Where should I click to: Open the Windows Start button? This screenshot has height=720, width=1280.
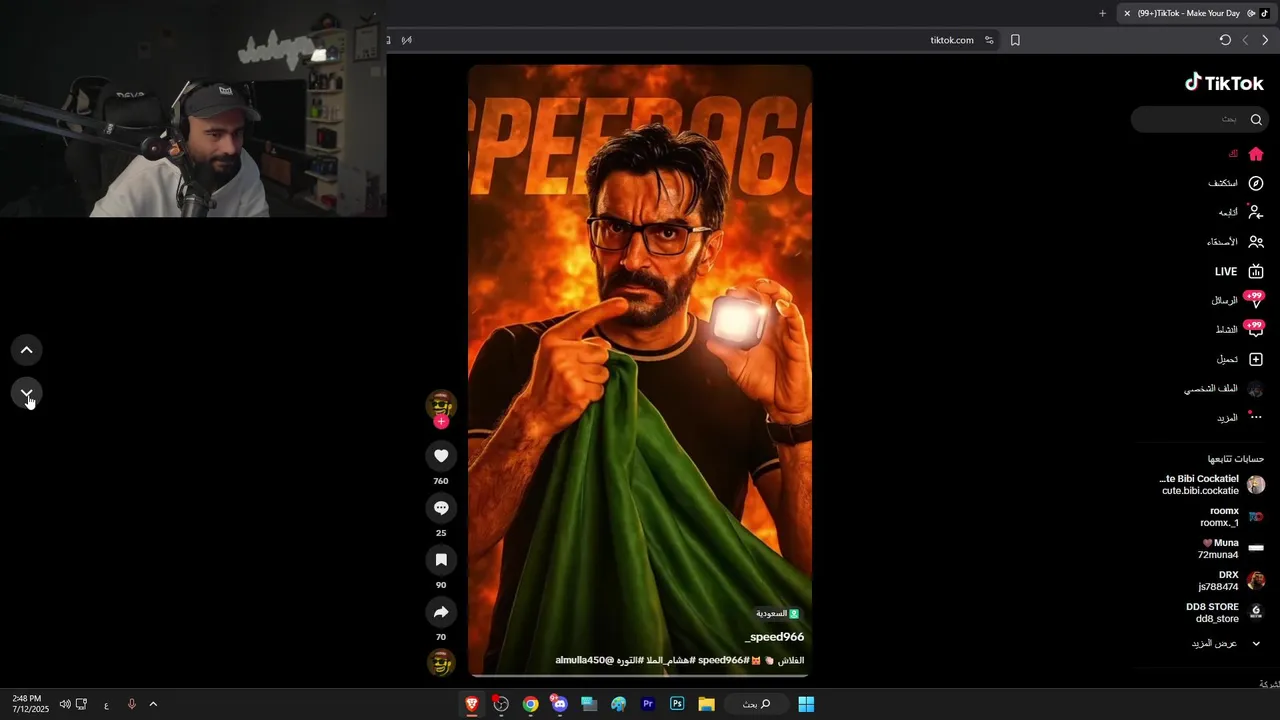coord(806,704)
